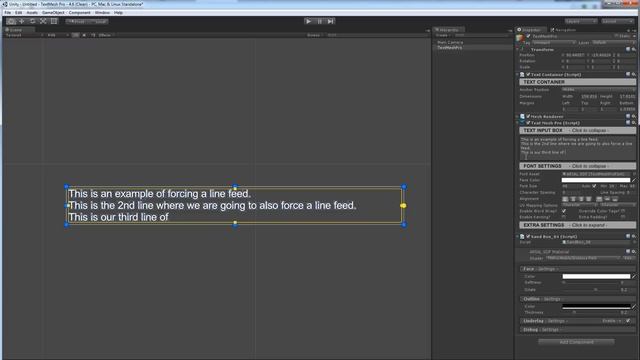The height and width of the screenshot is (360, 640).
Task: Toggle the GameObject active checkbox
Action: coord(529,36)
